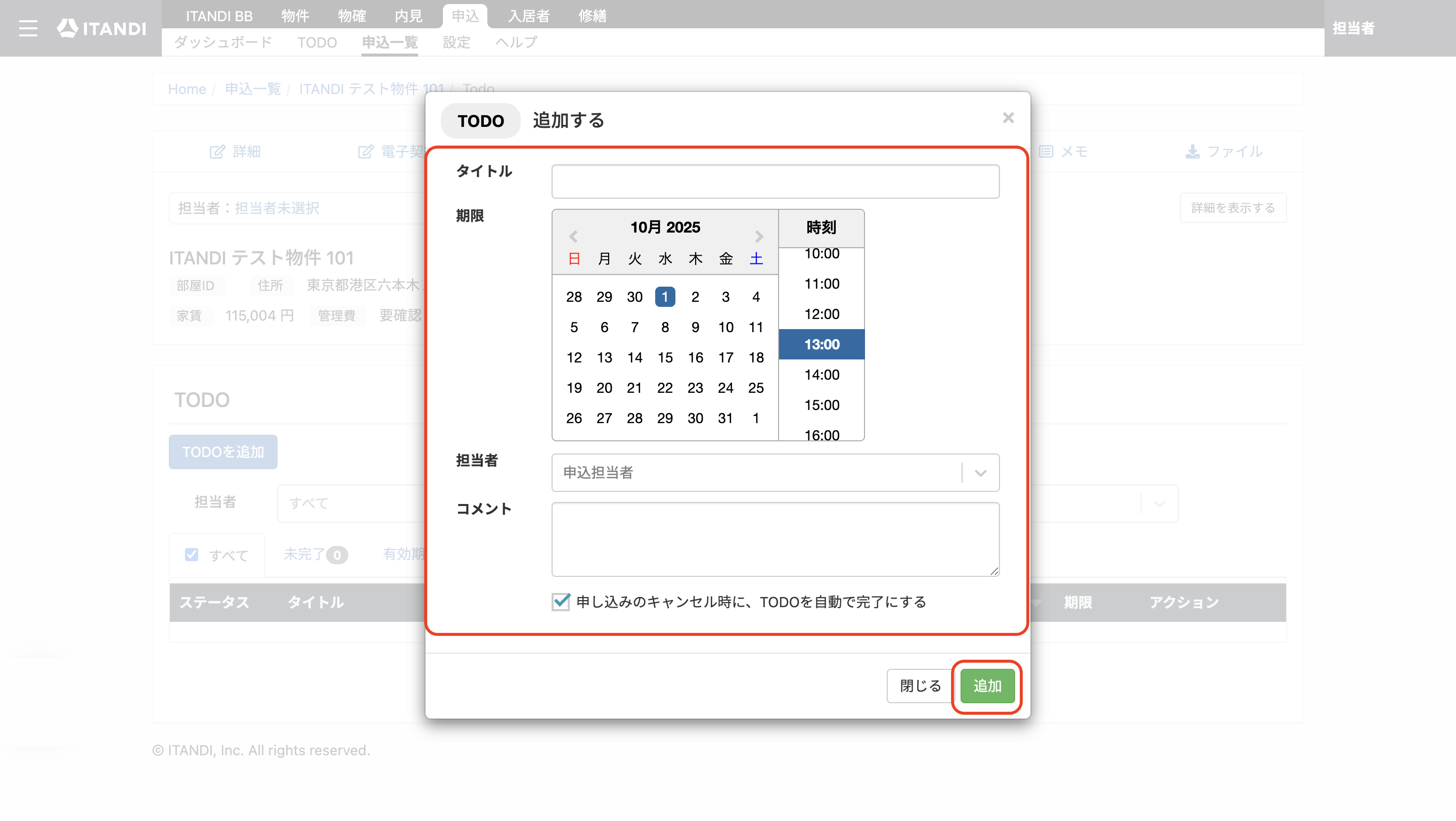Select 11:00 in the time list
Image resolution: width=1456 pixels, height=821 pixels.
[x=821, y=284]
